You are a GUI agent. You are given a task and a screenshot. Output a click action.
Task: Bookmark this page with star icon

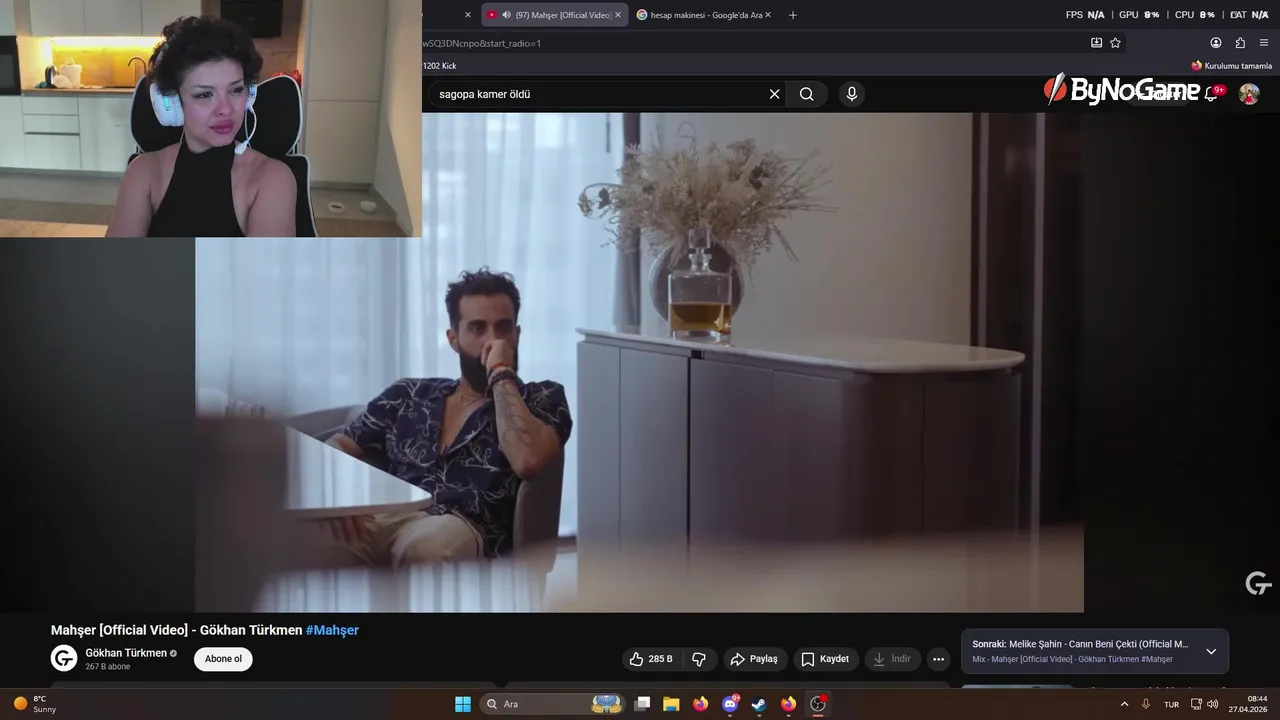coord(1115,43)
